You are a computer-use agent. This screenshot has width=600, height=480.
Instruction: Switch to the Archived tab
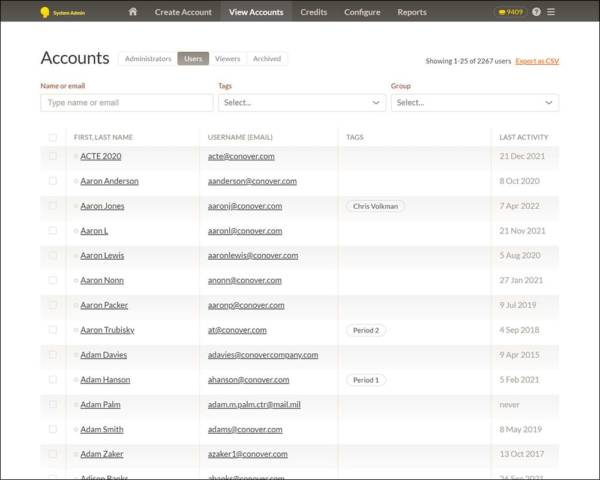267,59
